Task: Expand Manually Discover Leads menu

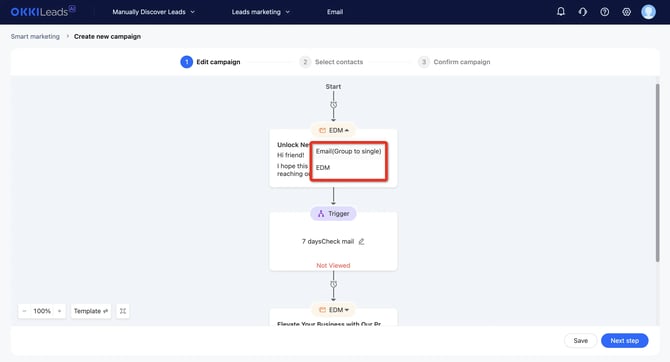Action: 153,12
